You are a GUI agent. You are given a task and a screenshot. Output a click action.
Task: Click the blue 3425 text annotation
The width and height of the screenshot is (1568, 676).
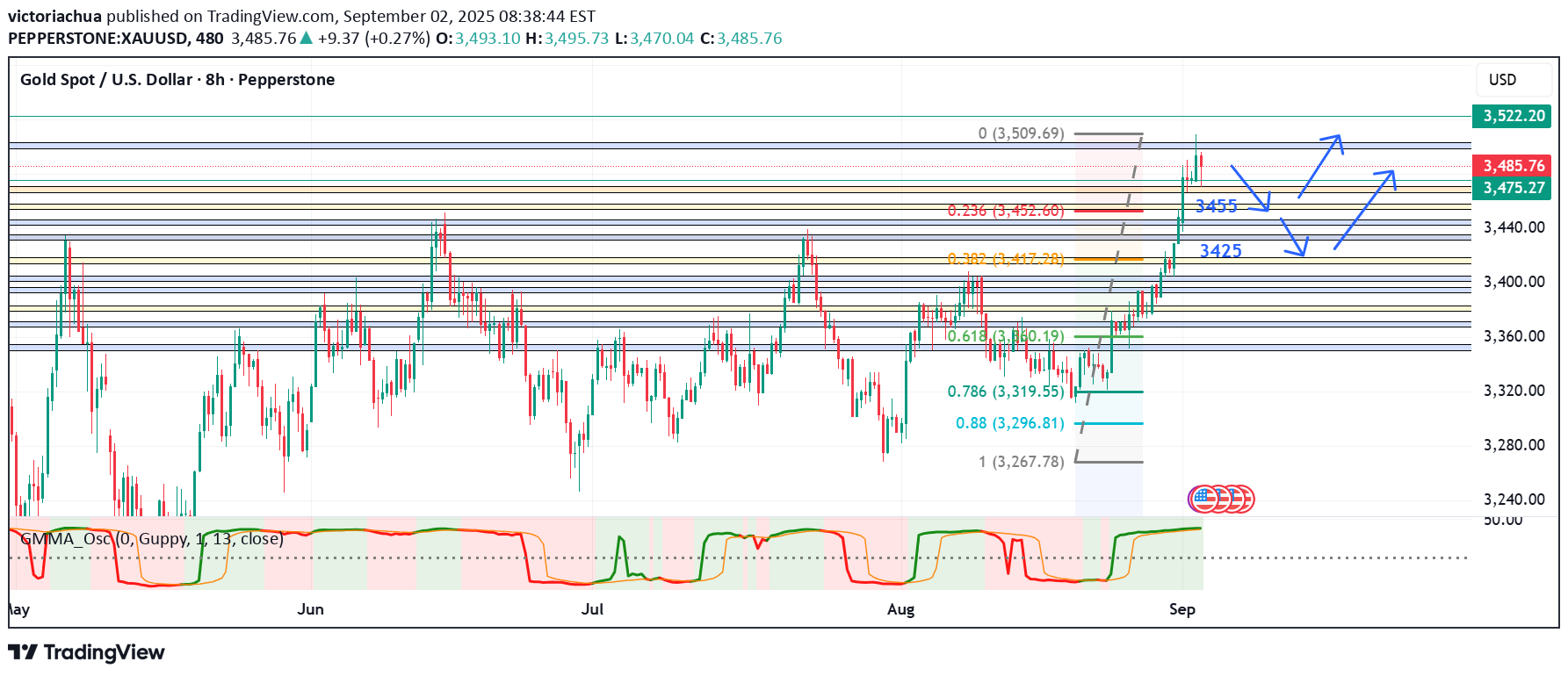pyautogui.click(x=1220, y=251)
